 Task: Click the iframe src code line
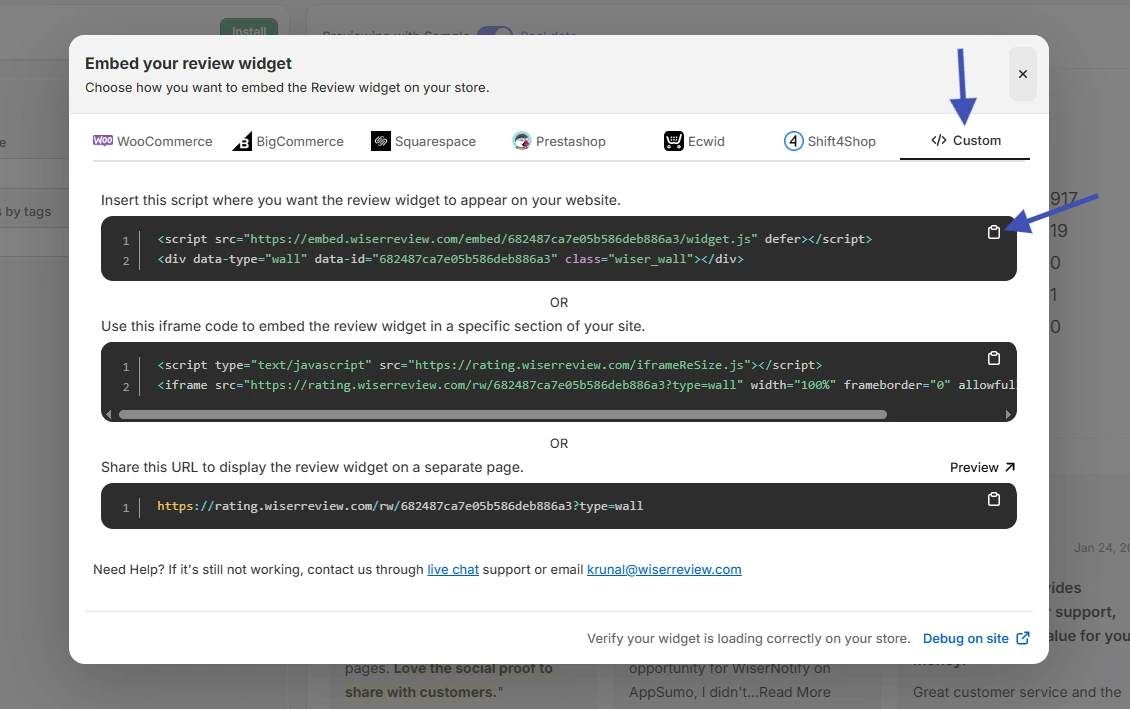(587, 385)
